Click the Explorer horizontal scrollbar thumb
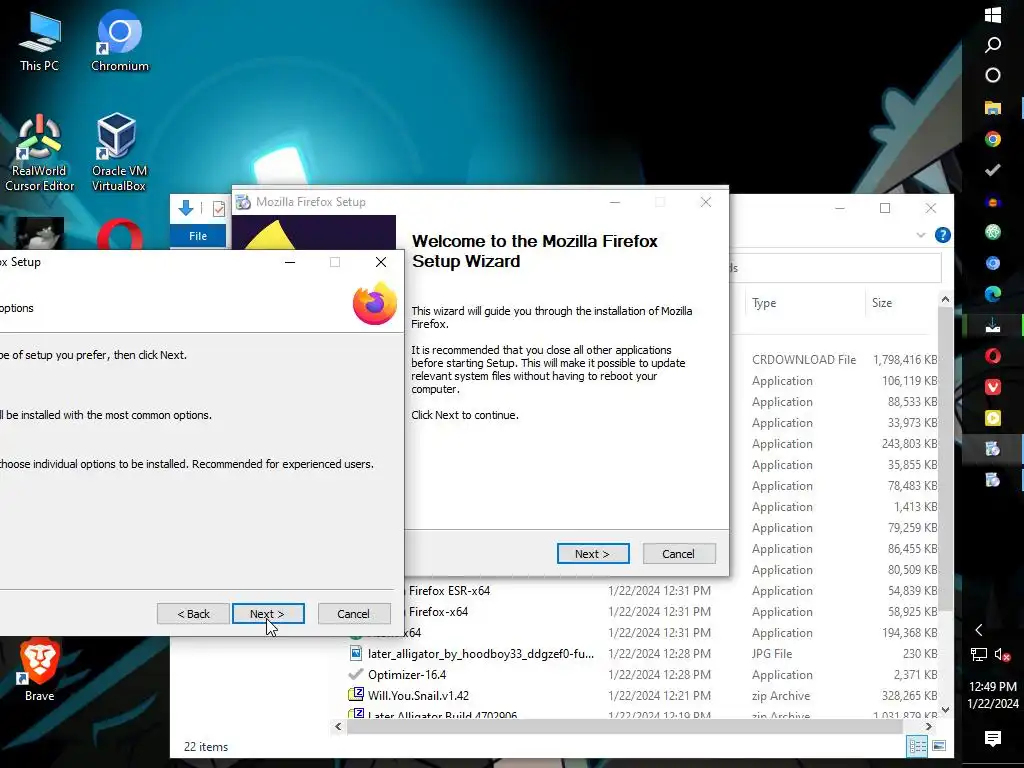Image resolution: width=1024 pixels, height=768 pixels. [625, 726]
